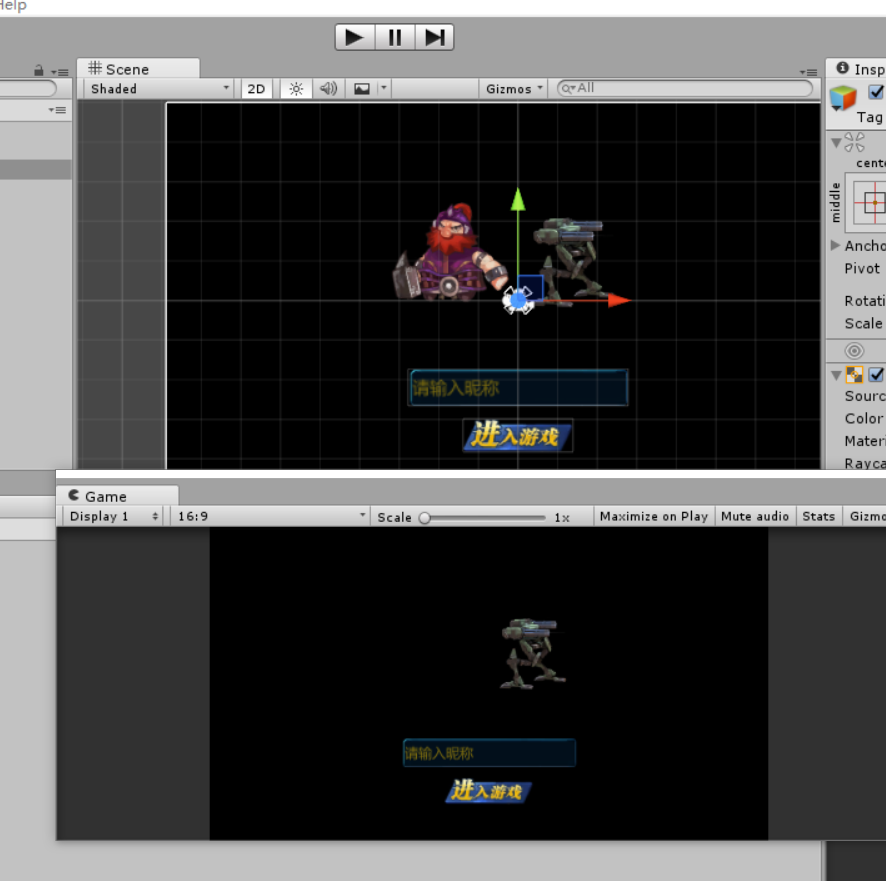Click the Pivot label in Inspector
The image size is (886, 881).
pyautogui.click(x=862, y=268)
